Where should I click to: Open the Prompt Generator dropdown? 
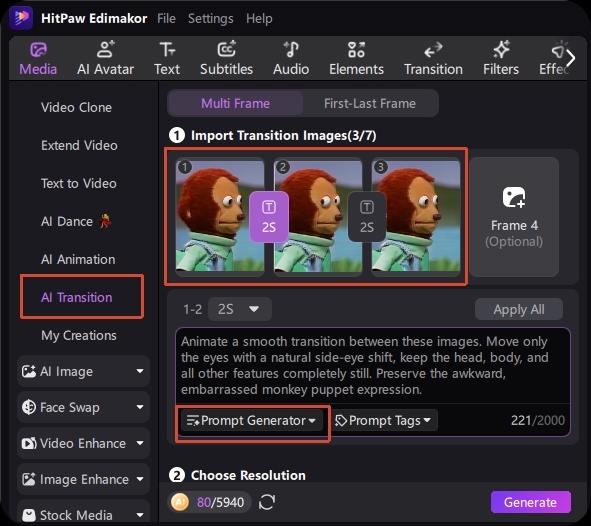pyautogui.click(x=251, y=420)
